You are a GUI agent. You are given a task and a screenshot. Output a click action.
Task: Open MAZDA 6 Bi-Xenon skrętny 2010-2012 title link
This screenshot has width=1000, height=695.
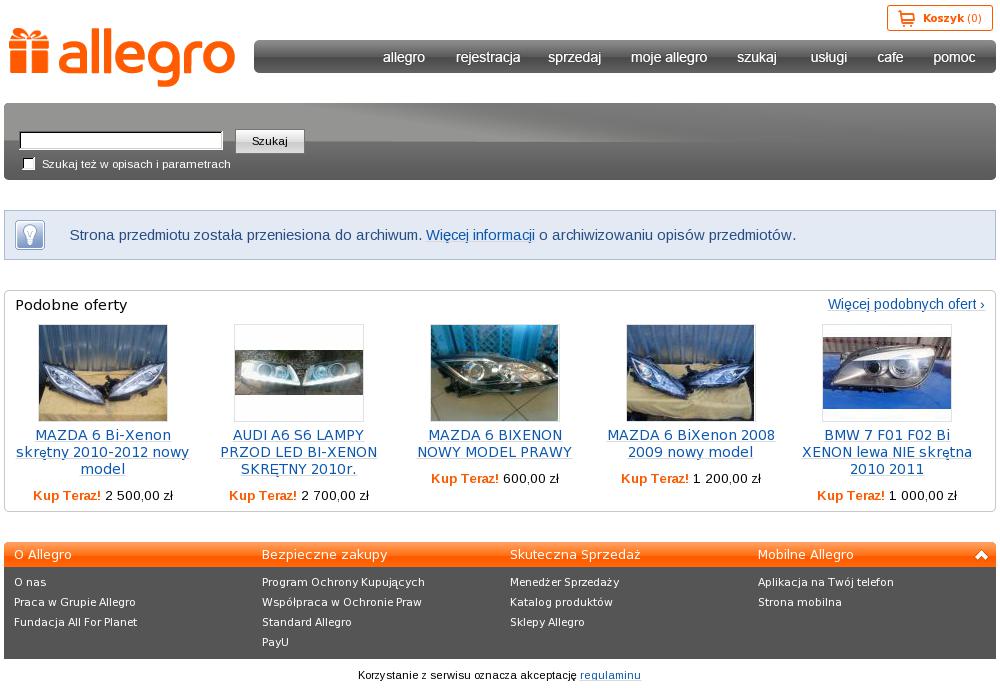pyautogui.click(x=103, y=452)
